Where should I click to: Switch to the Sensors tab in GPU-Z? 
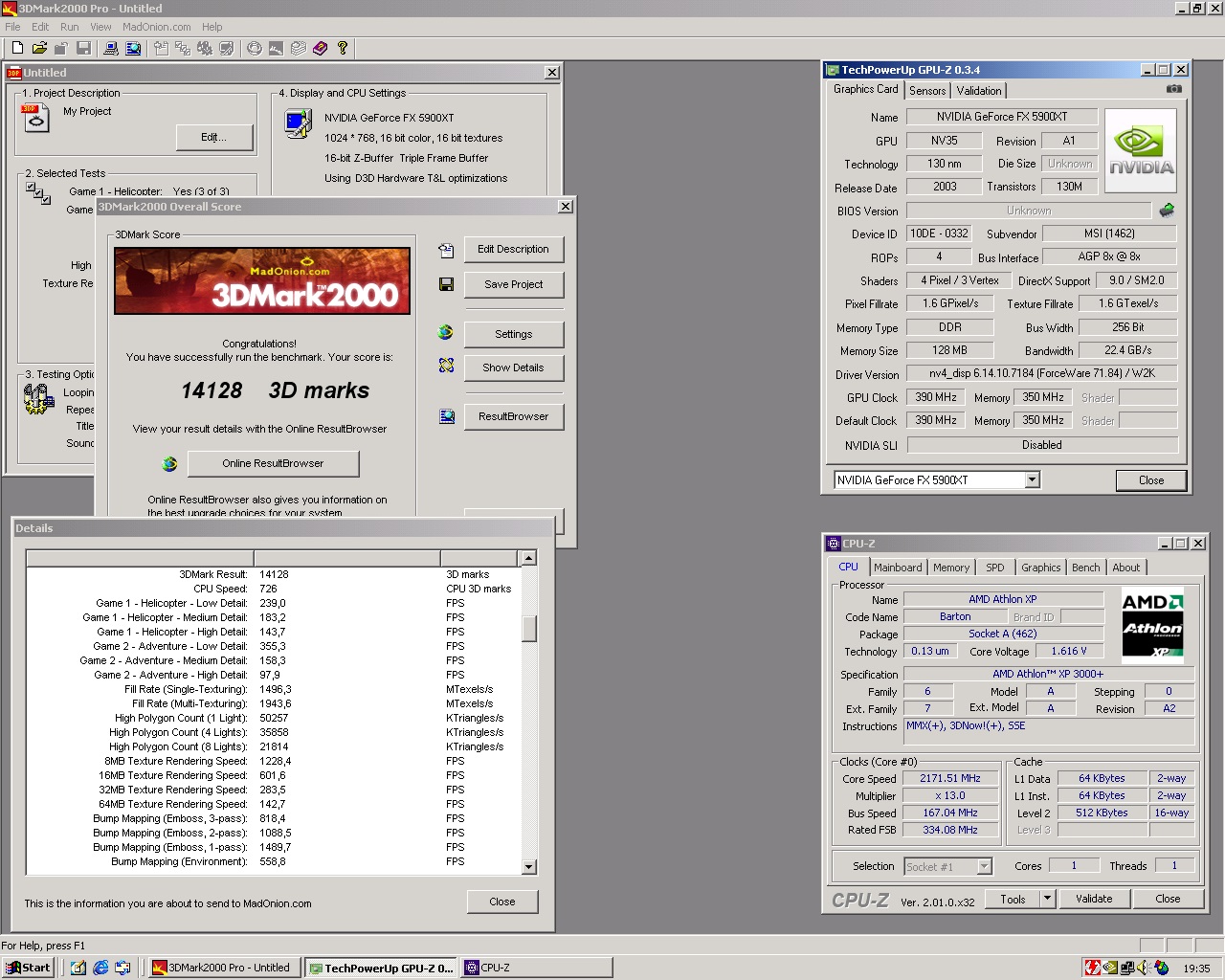(x=926, y=90)
